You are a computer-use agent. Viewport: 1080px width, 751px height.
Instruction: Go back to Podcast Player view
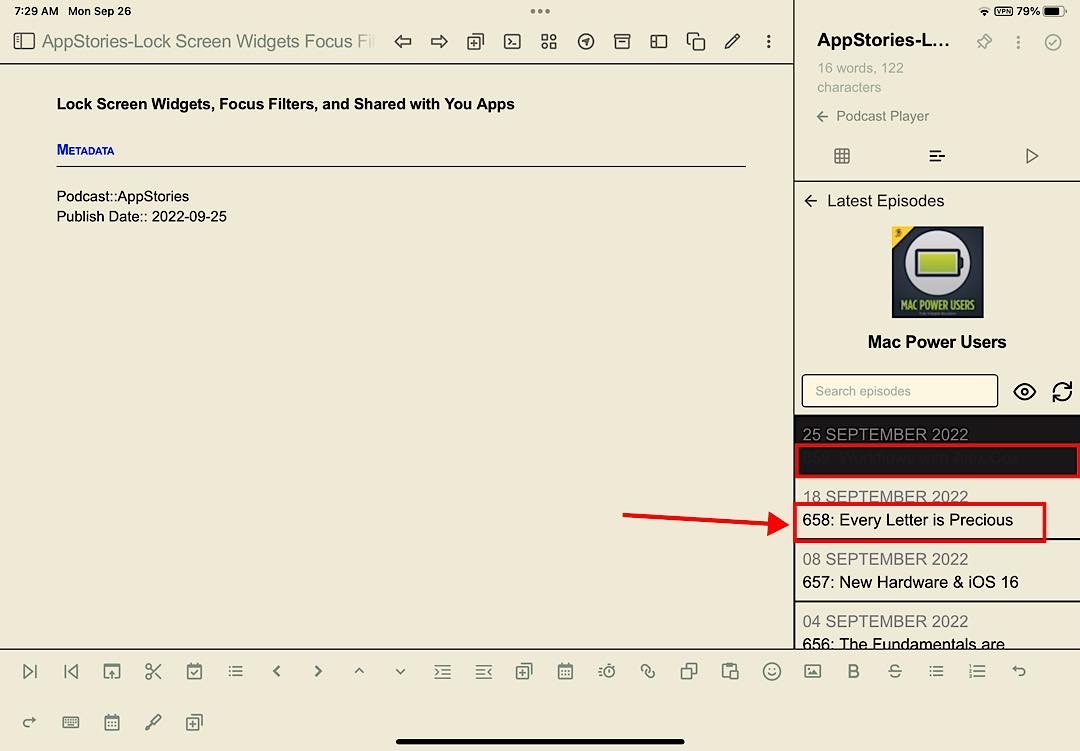[x=873, y=116]
